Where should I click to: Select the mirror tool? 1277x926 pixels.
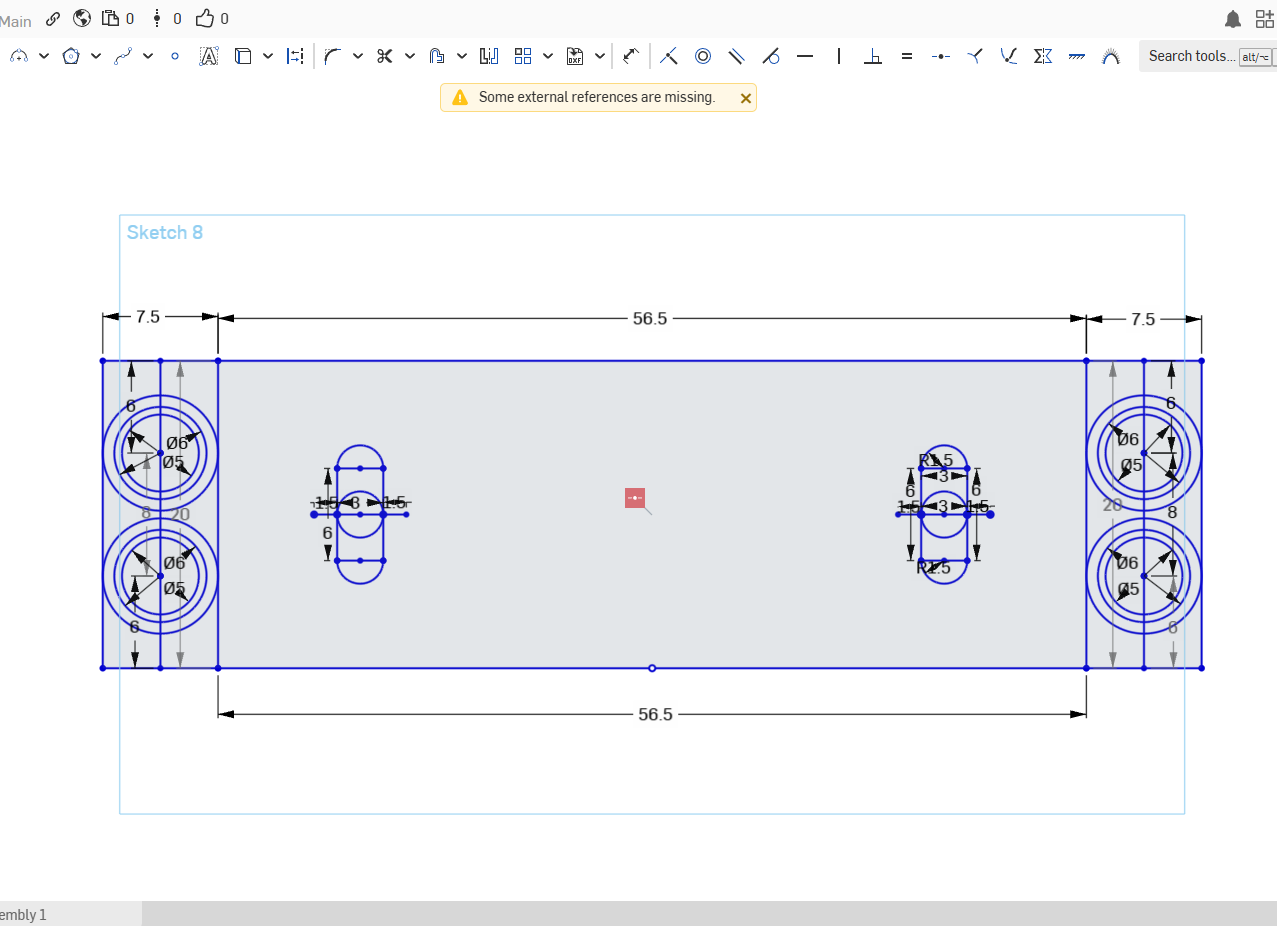(x=489, y=56)
